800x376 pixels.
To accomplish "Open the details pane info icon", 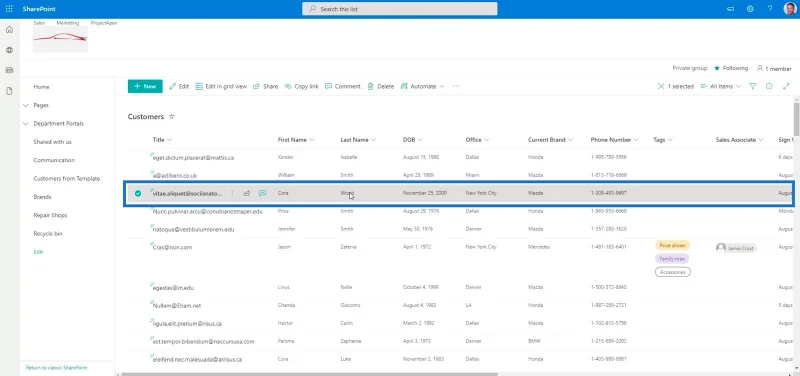I will 769,86.
